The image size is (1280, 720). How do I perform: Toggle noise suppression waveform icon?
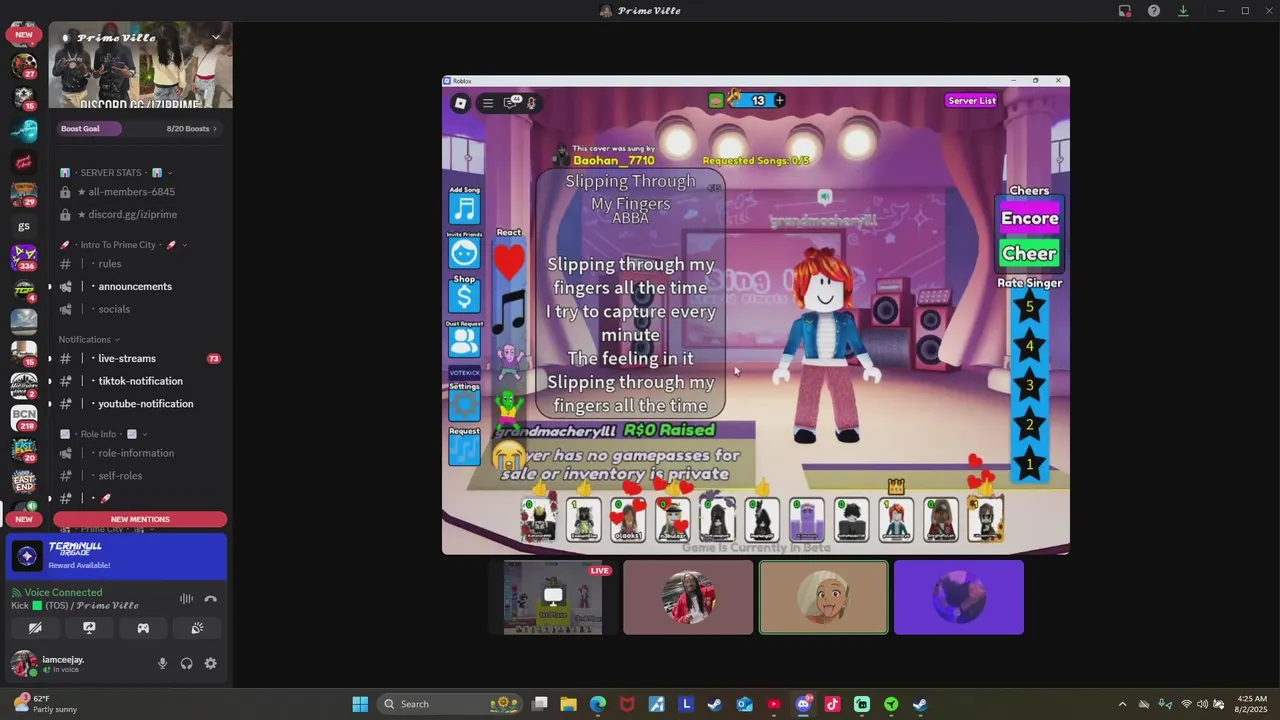click(x=186, y=599)
